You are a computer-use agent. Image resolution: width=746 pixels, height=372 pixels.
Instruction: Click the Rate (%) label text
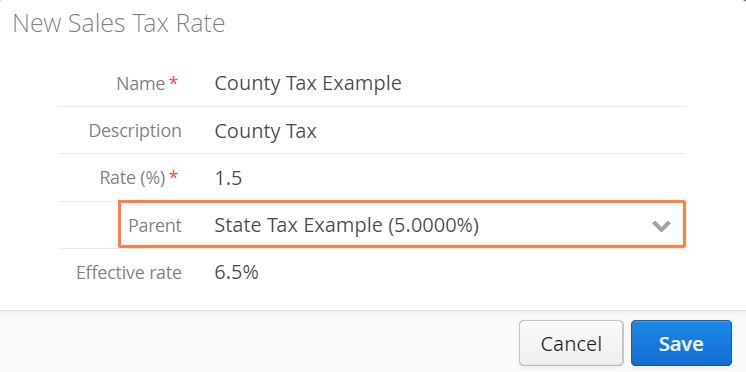[132, 178]
